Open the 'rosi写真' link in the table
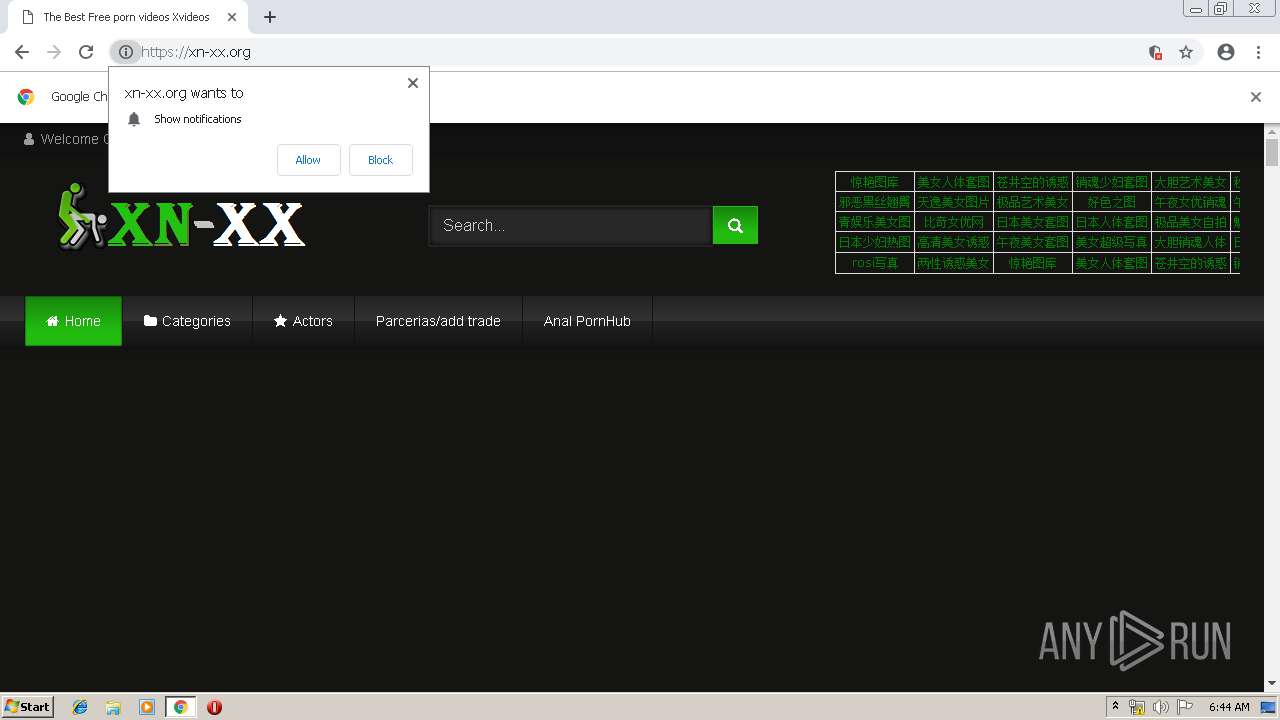This screenshot has width=1280, height=720. tap(875, 263)
